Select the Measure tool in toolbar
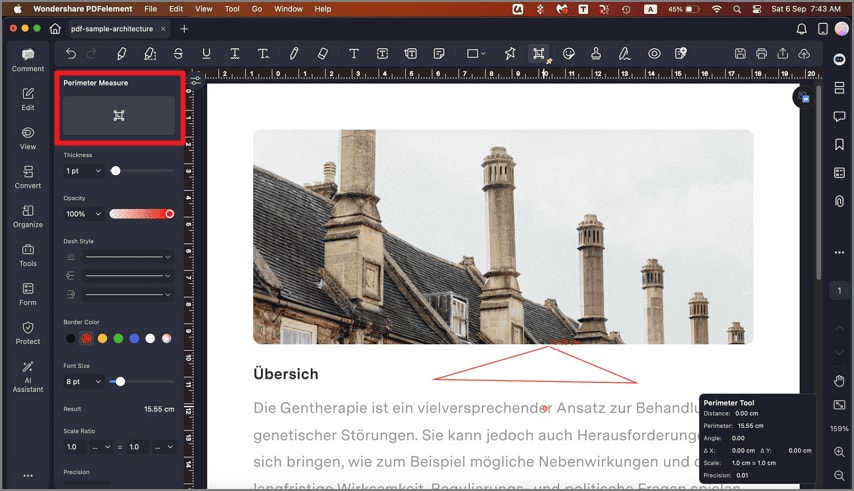This screenshot has width=854, height=491. click(x=539, y=53)
